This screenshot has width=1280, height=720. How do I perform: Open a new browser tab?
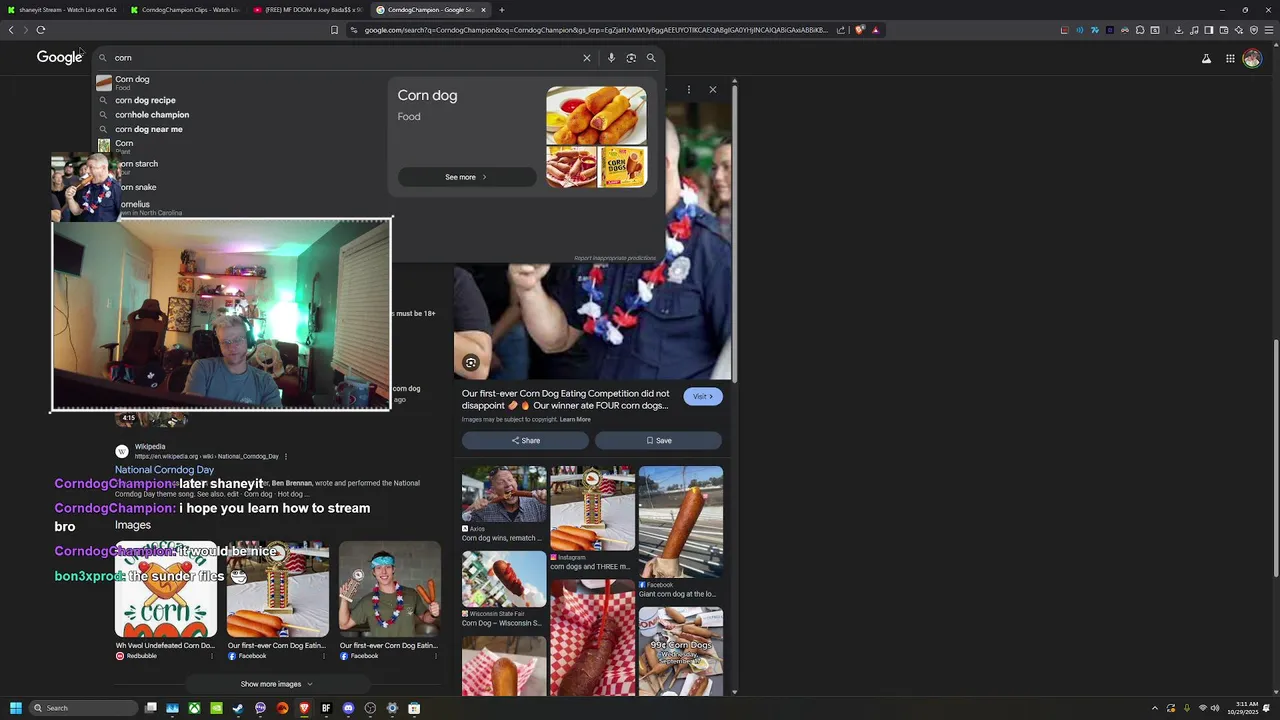pyautogui.click(x=502, y=10)
